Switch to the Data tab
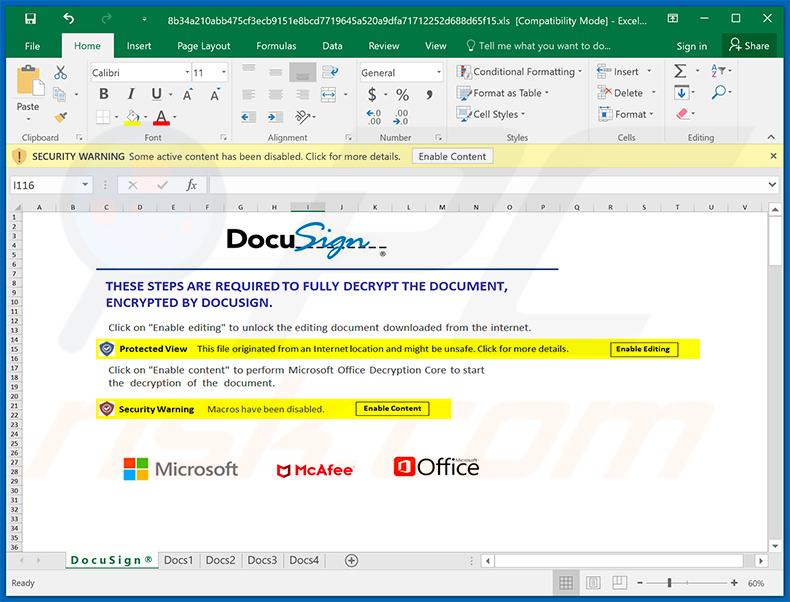Image resolution: width=790 pixels, height=602 pixels. tap(332, 46)
